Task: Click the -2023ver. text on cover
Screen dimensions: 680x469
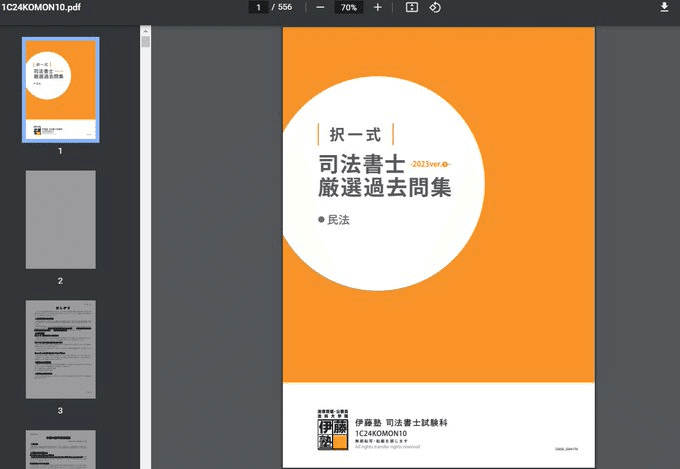Action: click(x=429, y=164)
